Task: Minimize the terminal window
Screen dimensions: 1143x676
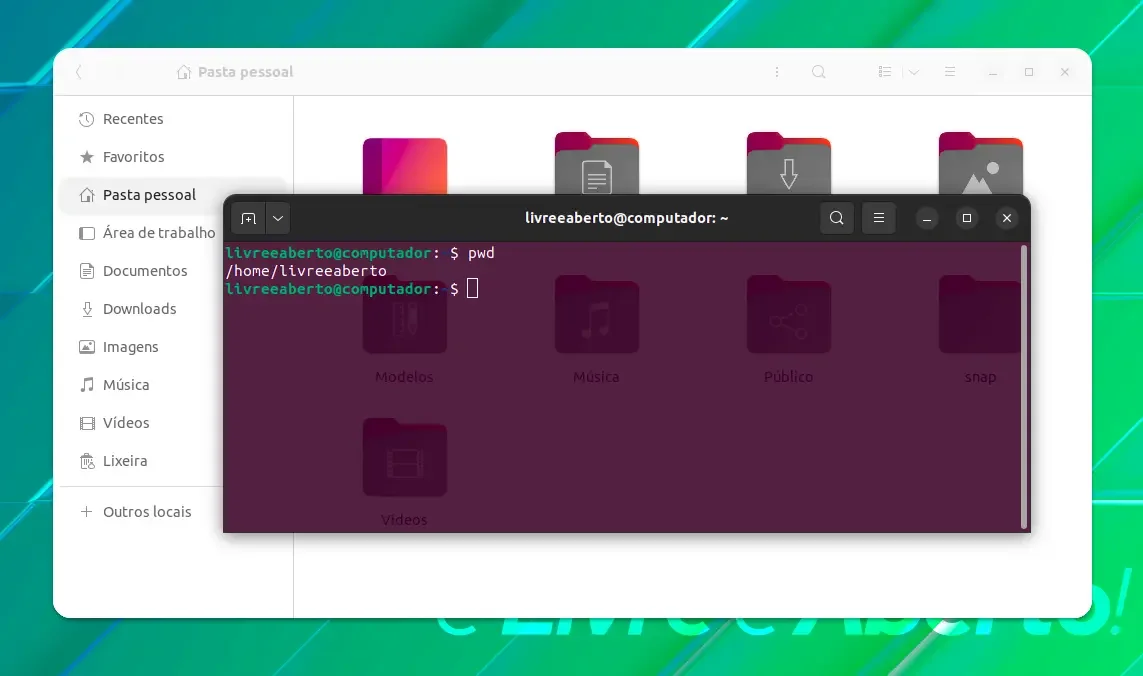Action: point(927,218)
